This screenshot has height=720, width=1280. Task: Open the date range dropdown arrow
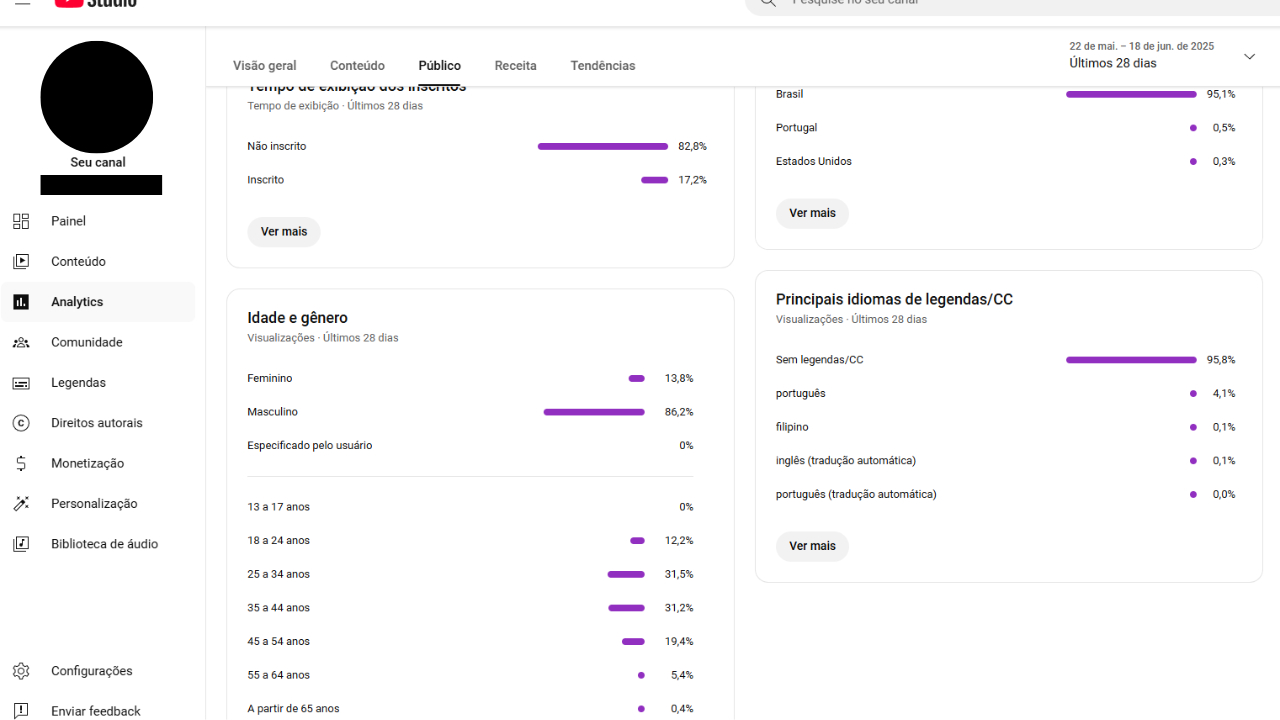tap(1249, 56)
